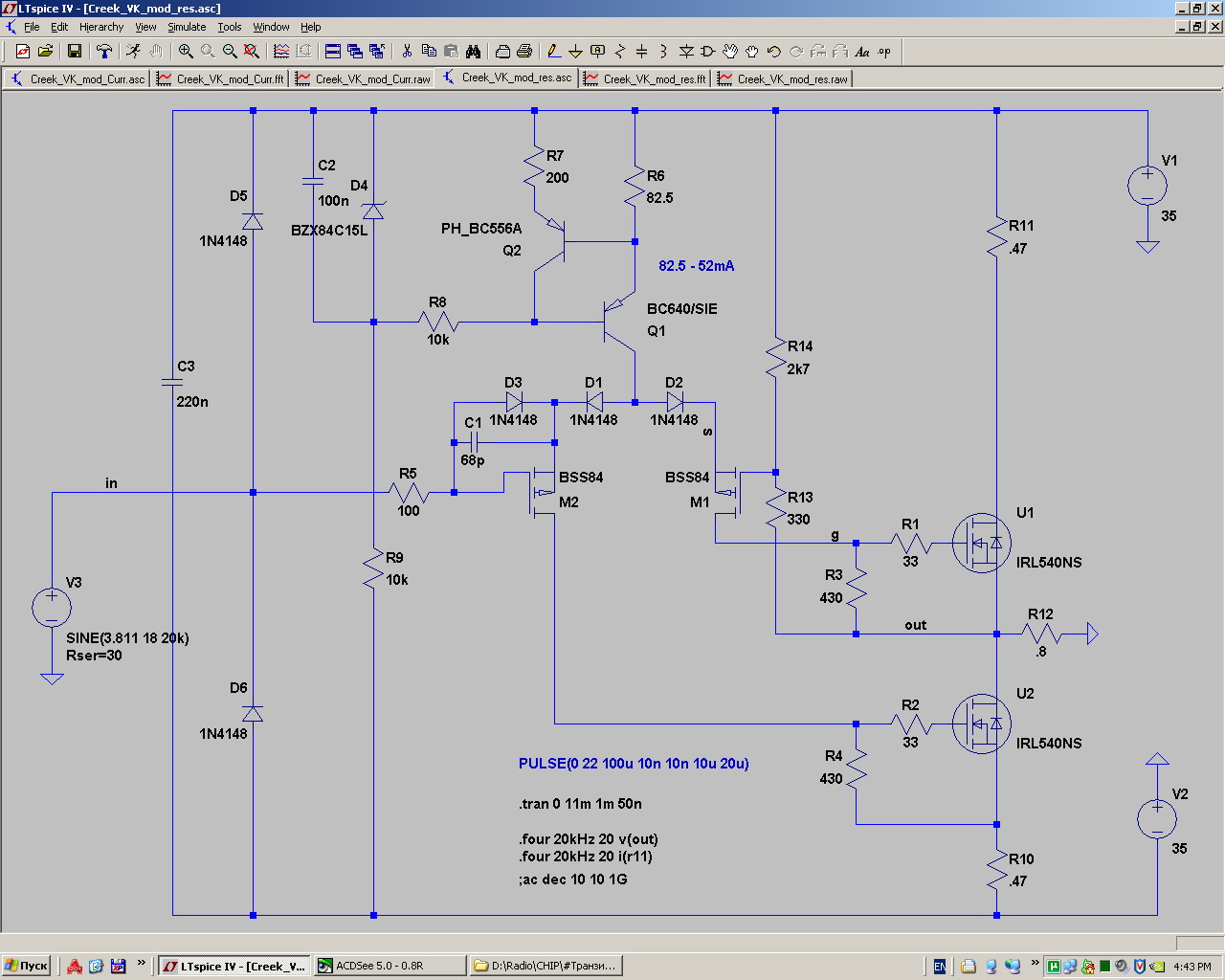Switch to Creek_VK_mod_res.raw tab
The height and width of the screenshot is (980, 1225).
[x=783, y=78]
